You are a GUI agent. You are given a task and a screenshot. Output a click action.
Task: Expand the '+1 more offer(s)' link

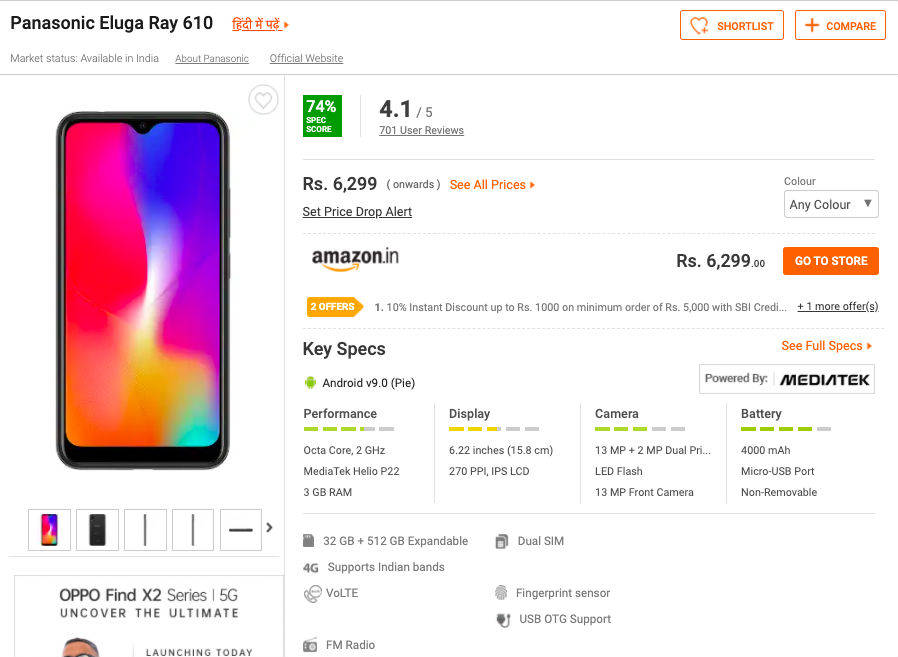pyautogui.click(x=837, y=307)
